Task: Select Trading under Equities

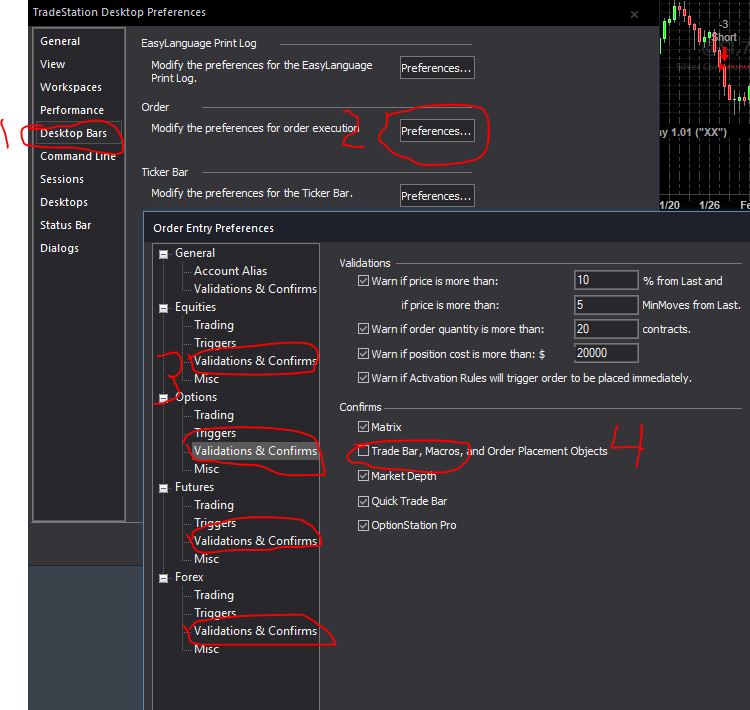Action: [214, 325]
